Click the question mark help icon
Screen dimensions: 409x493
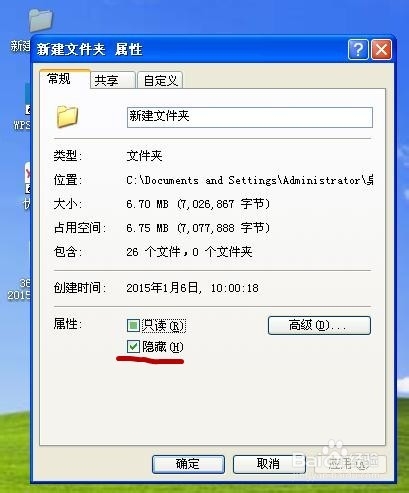click(358, 50)
